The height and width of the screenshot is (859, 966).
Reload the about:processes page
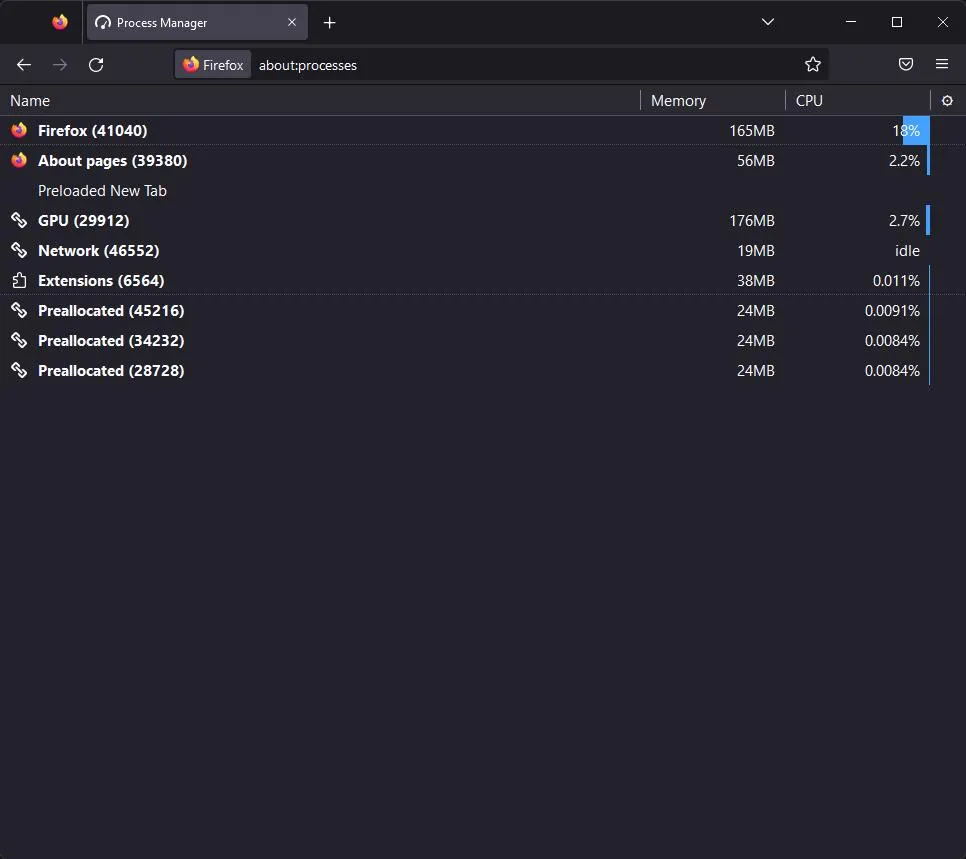click(x=96, y=65)
